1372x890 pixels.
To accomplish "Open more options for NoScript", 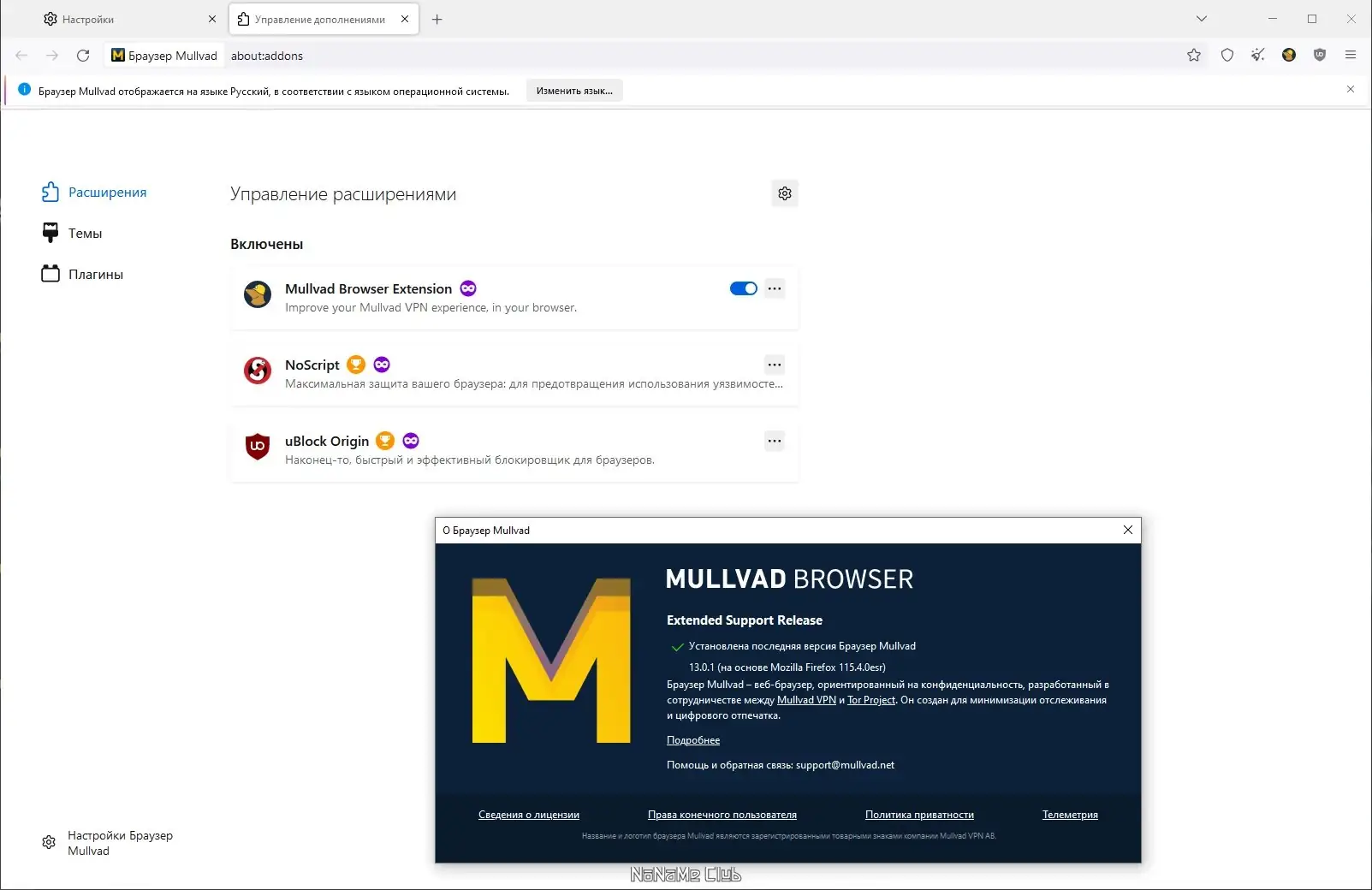I will 775,365.
